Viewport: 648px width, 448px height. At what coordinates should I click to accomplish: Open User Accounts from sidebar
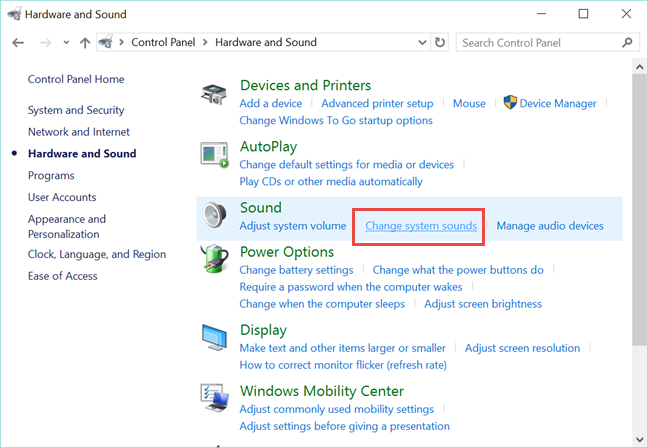click(62, 197)
